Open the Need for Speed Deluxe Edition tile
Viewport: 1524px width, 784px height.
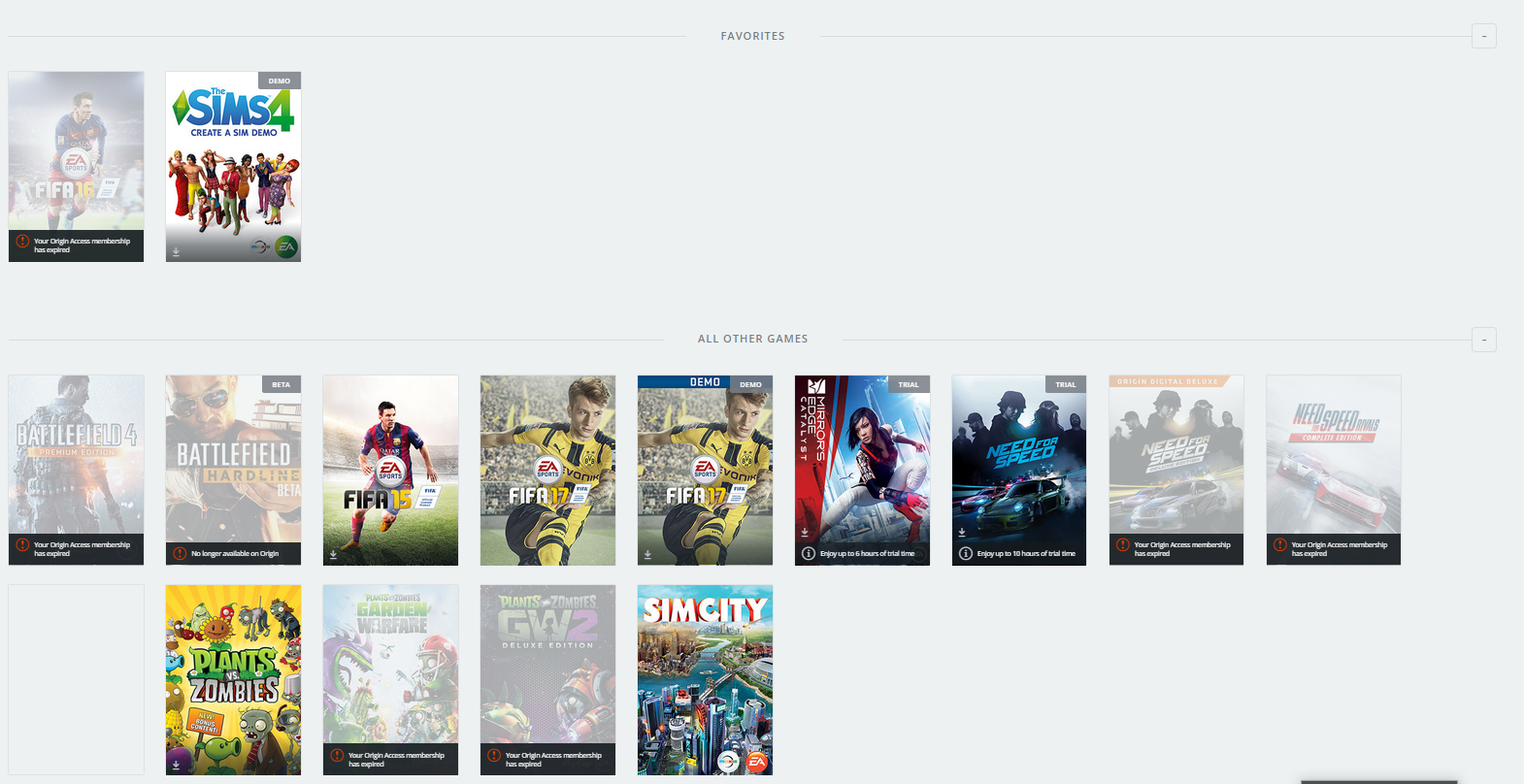click(x=1176, y=470)
